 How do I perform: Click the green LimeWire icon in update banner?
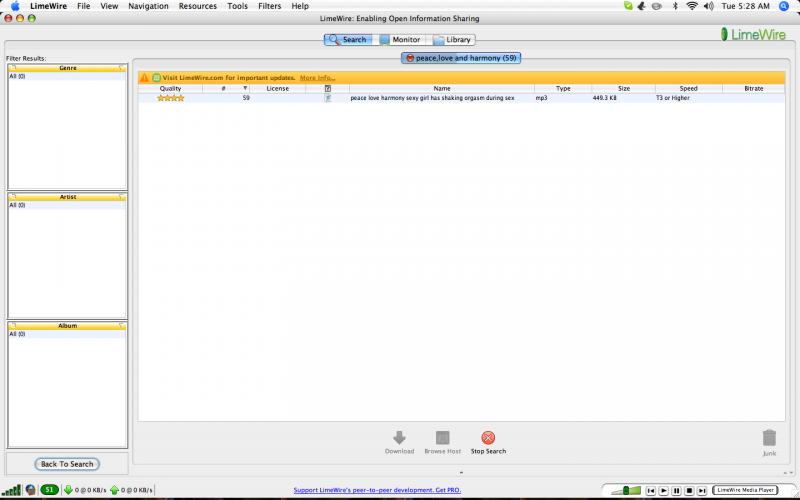[157, 78]
